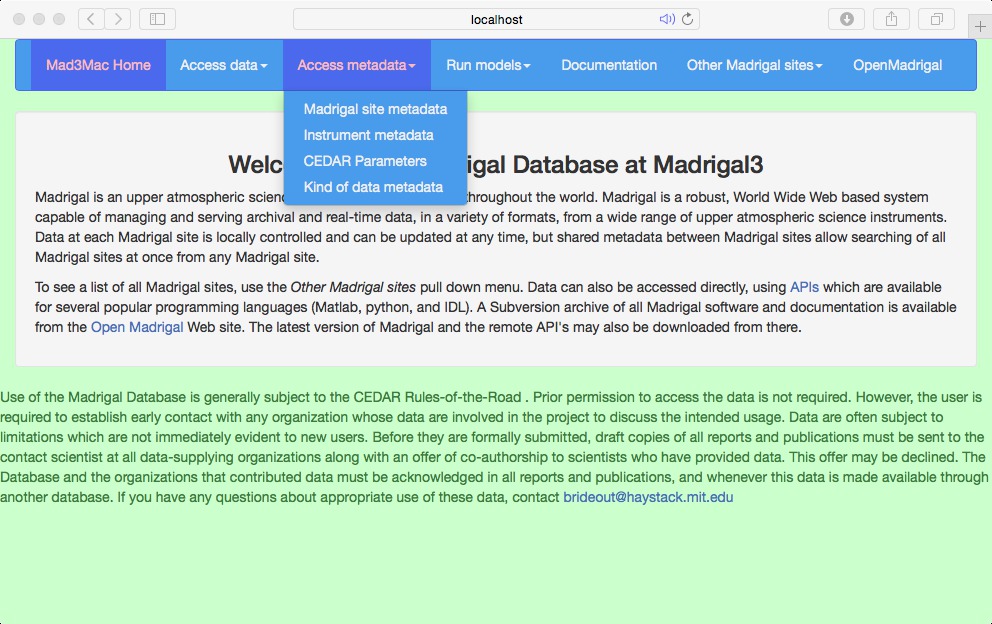992x624 pixels.
Task: Select CEDAR Parameters menu entry
Action: pyautogui.click(x=365, y=161)
